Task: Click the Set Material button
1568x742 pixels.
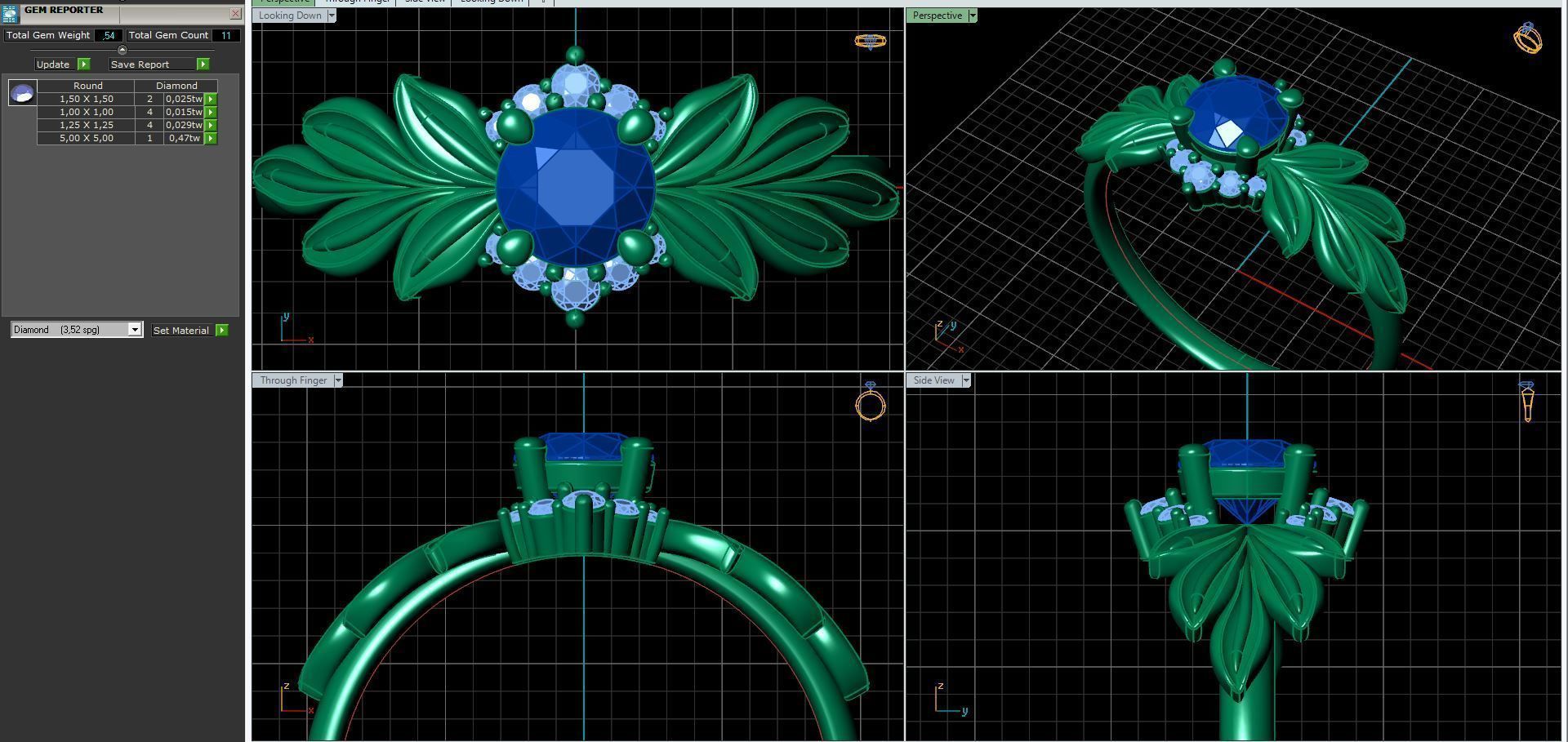Action: tap(181, 331)
